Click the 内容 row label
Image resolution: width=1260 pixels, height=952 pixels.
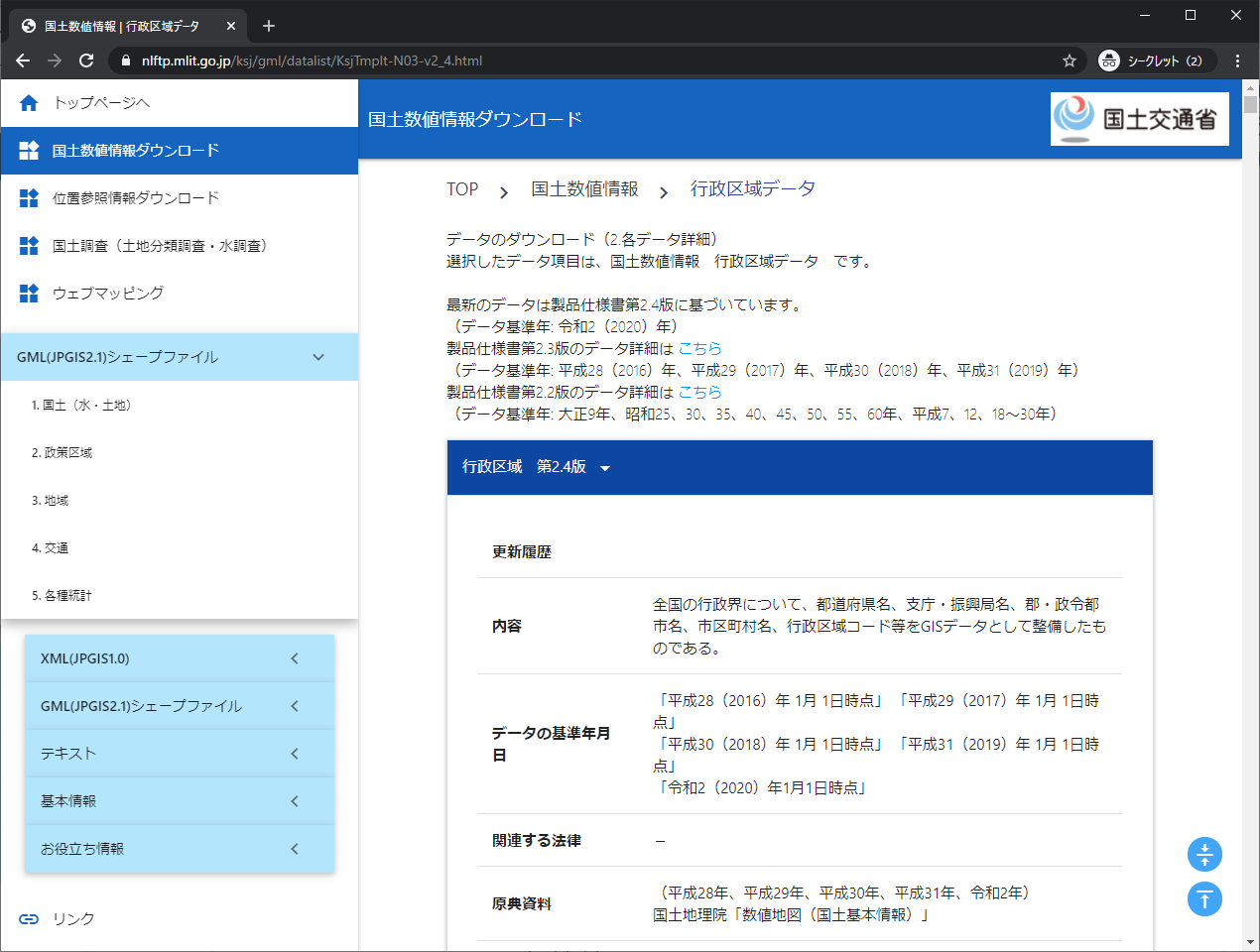pyautogui.click(x=507, y=627)
